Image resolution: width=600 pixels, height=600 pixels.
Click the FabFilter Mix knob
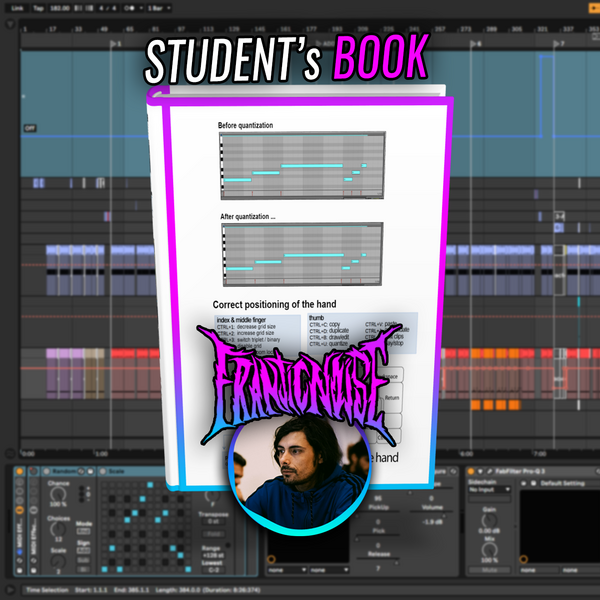pyautogui.click(x=489, y=550)
